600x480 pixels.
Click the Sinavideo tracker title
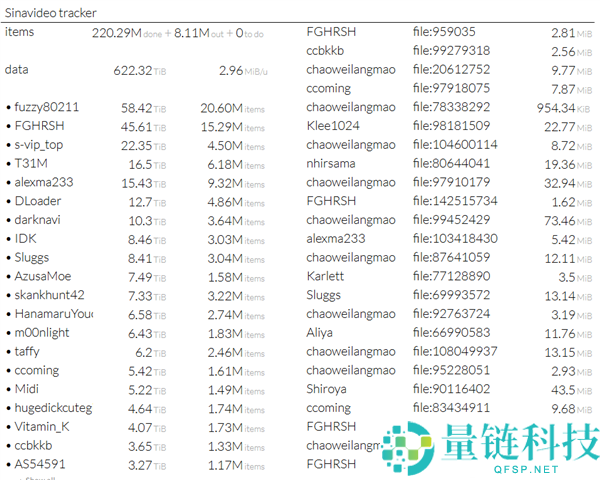click(51, 13)
